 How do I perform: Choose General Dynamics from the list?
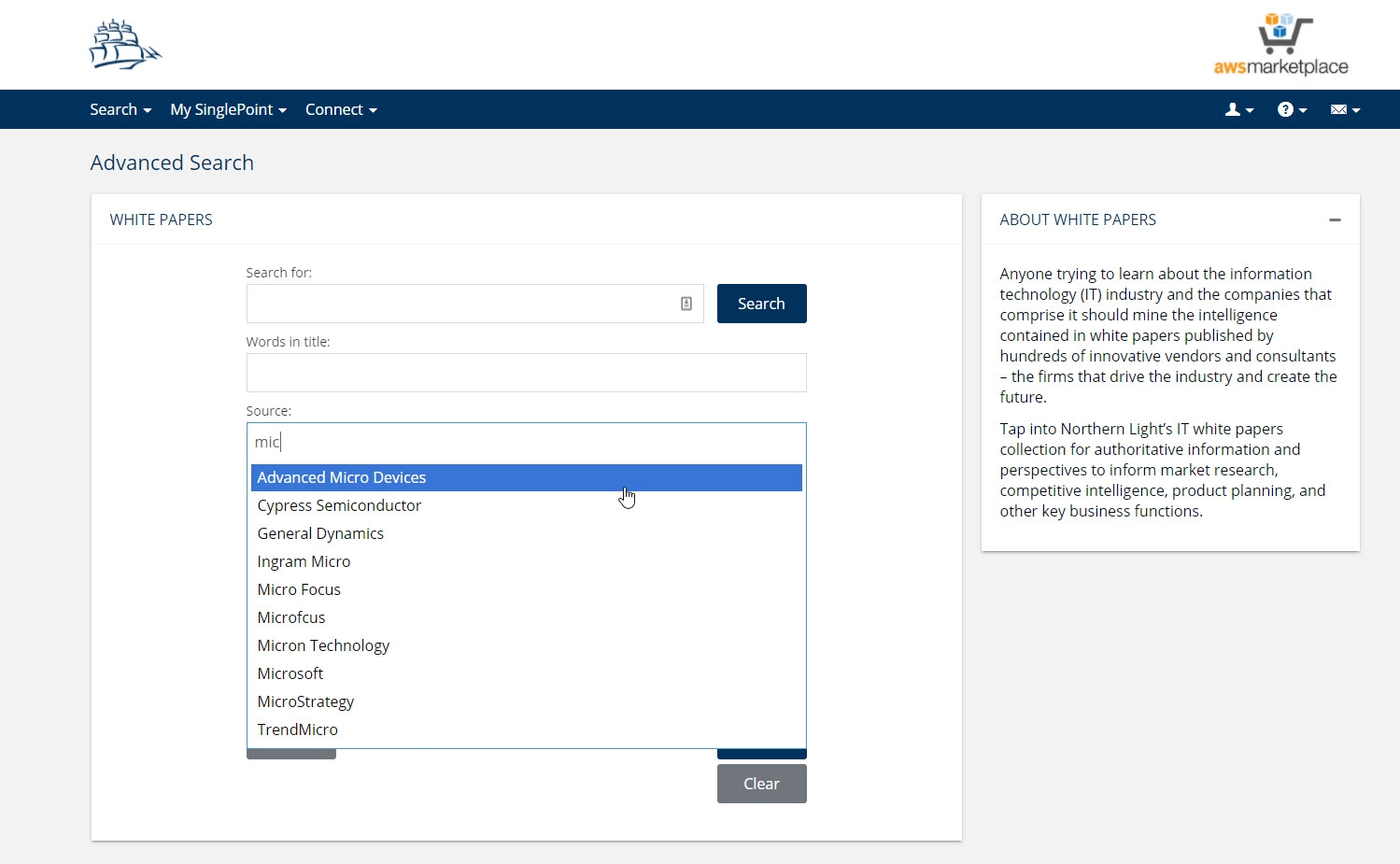click(x=526, y=533)
